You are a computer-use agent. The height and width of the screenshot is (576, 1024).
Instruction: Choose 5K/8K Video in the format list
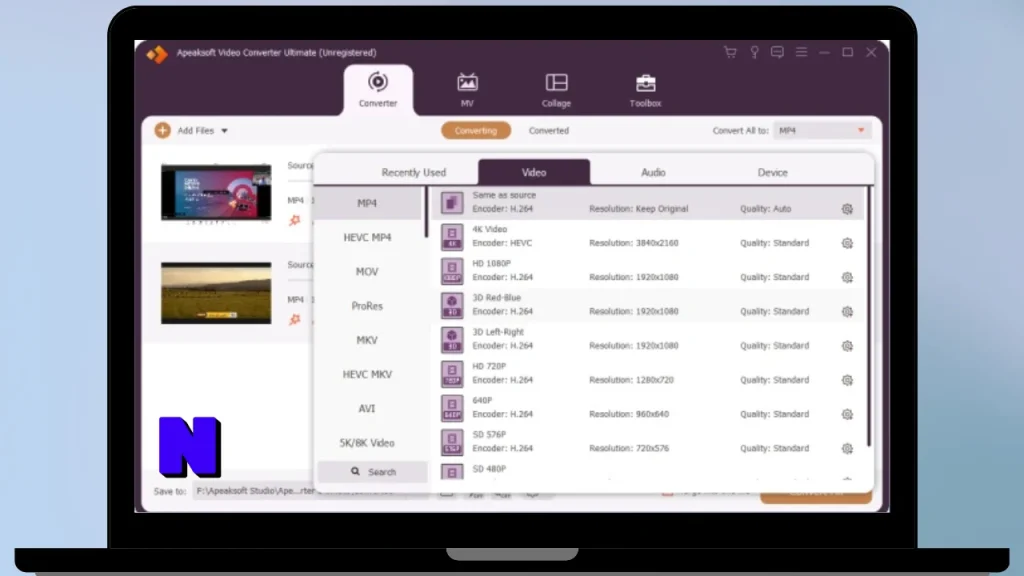coord(368,443)
